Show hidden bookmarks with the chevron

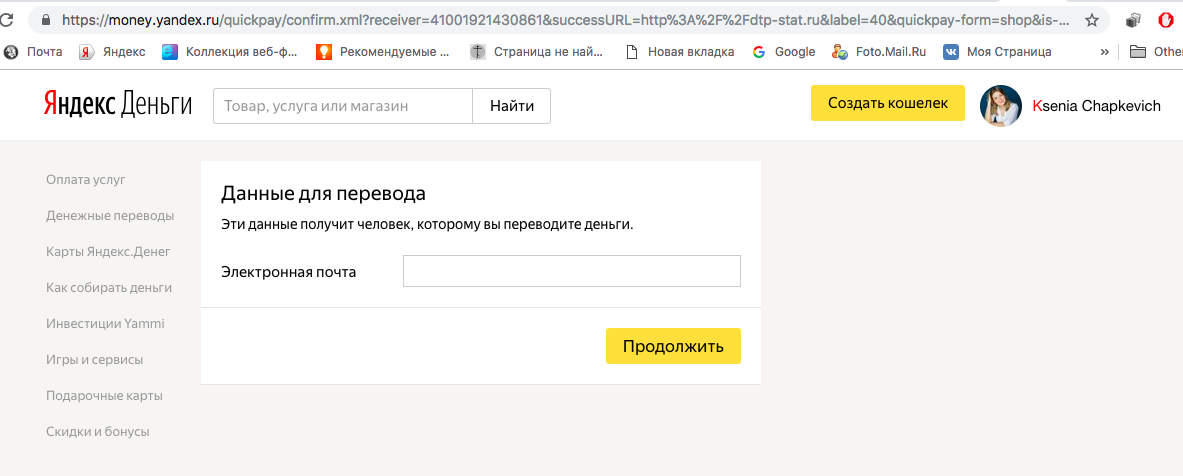point(1105,52)
